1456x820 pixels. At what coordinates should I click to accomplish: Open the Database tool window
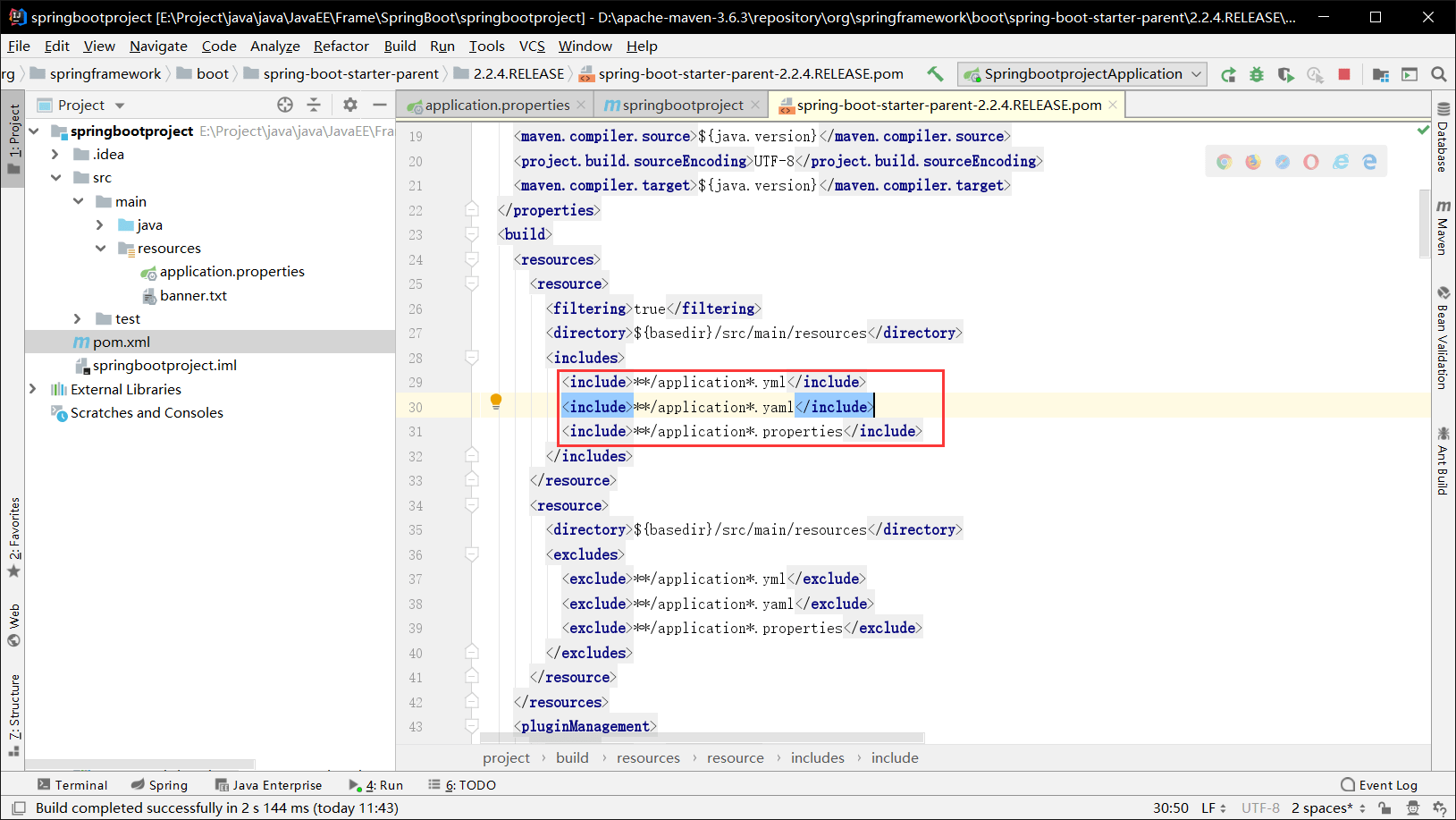(x=1443, y=138)
